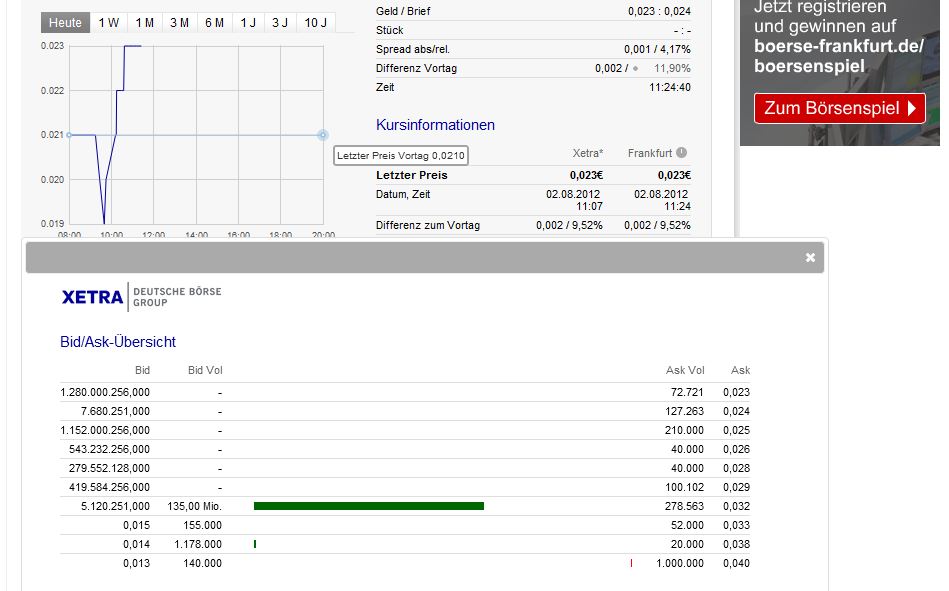Select bid value 7.680.251,000

click(x=116, y=411)
